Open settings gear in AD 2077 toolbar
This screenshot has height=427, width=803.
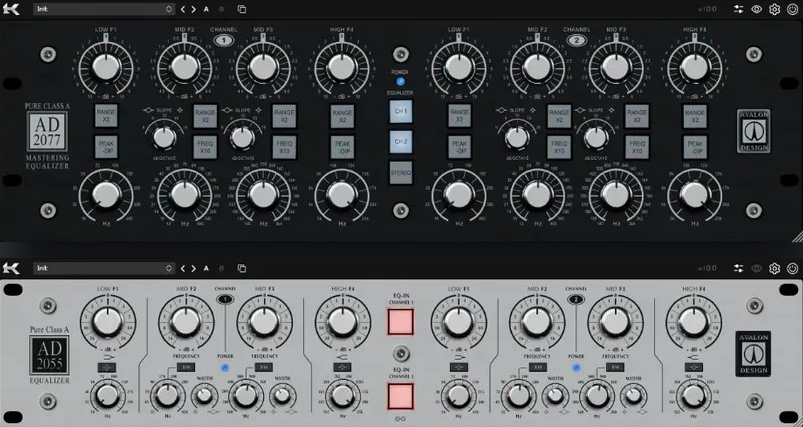(774, 9)
